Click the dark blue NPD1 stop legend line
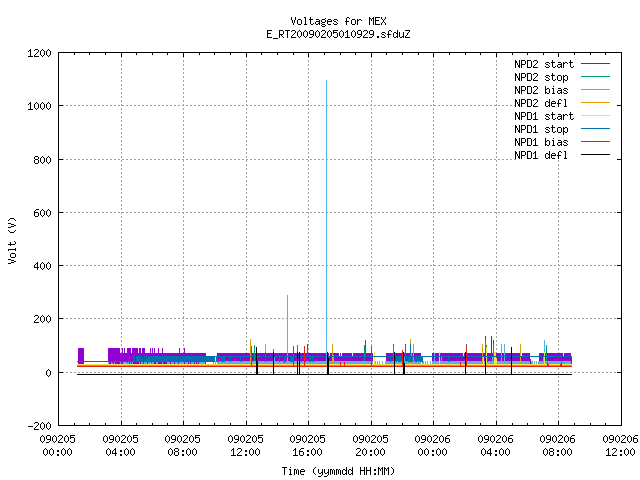Screen dimensions: 640x480 point(595,129)
